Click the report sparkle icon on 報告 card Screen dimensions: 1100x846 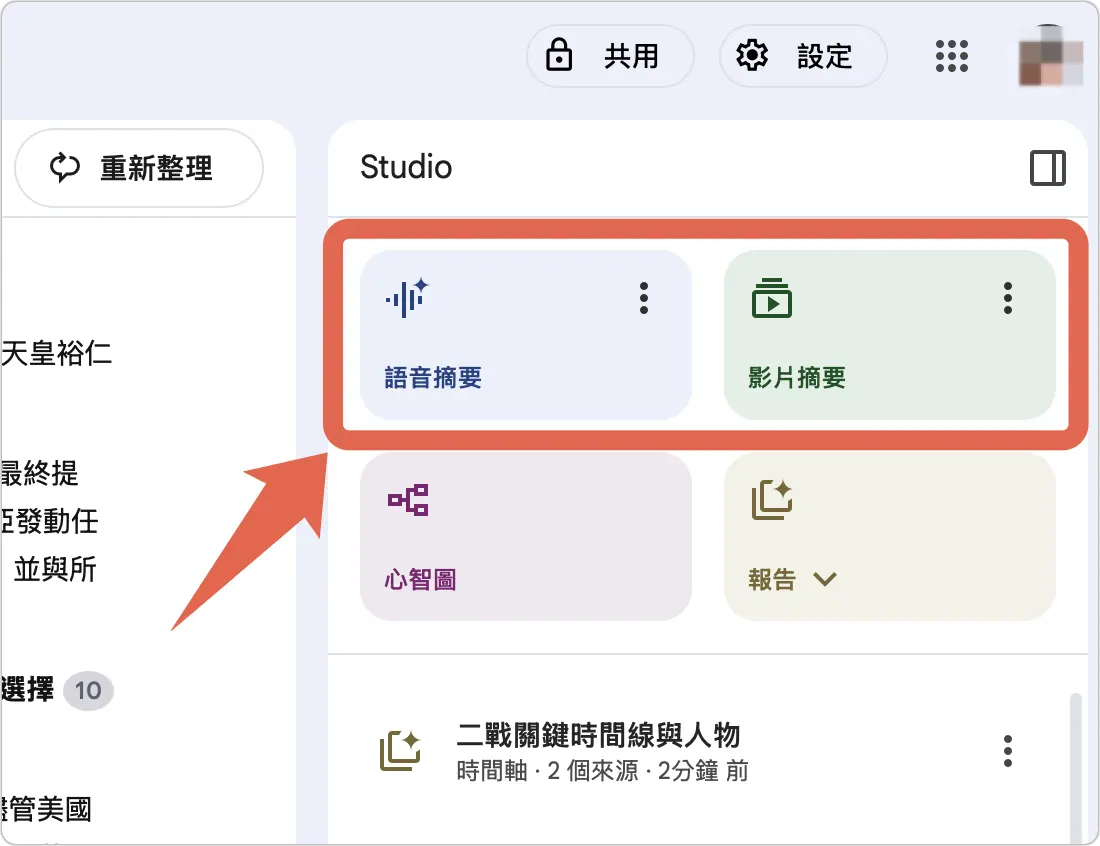pos(772,500)
